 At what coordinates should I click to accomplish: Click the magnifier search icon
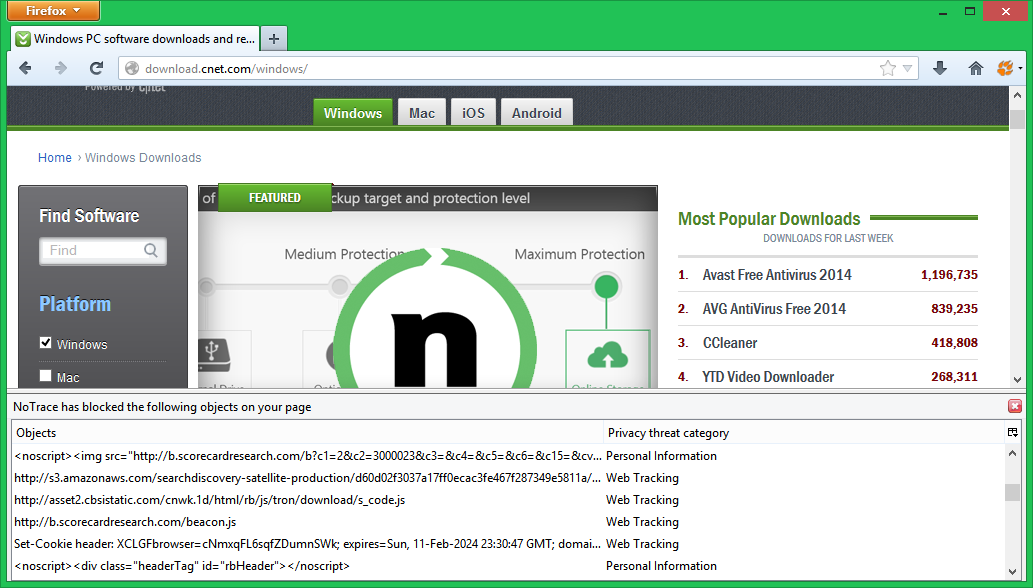[x=151, y=250]
